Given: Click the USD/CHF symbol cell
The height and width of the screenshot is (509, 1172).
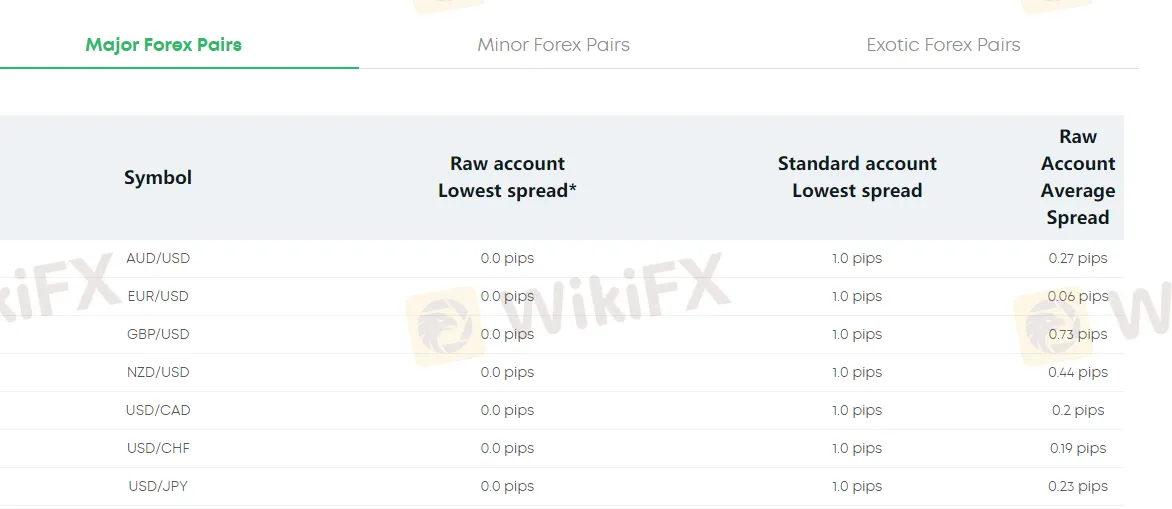Looking at the screenshot, I should (158, 449).
